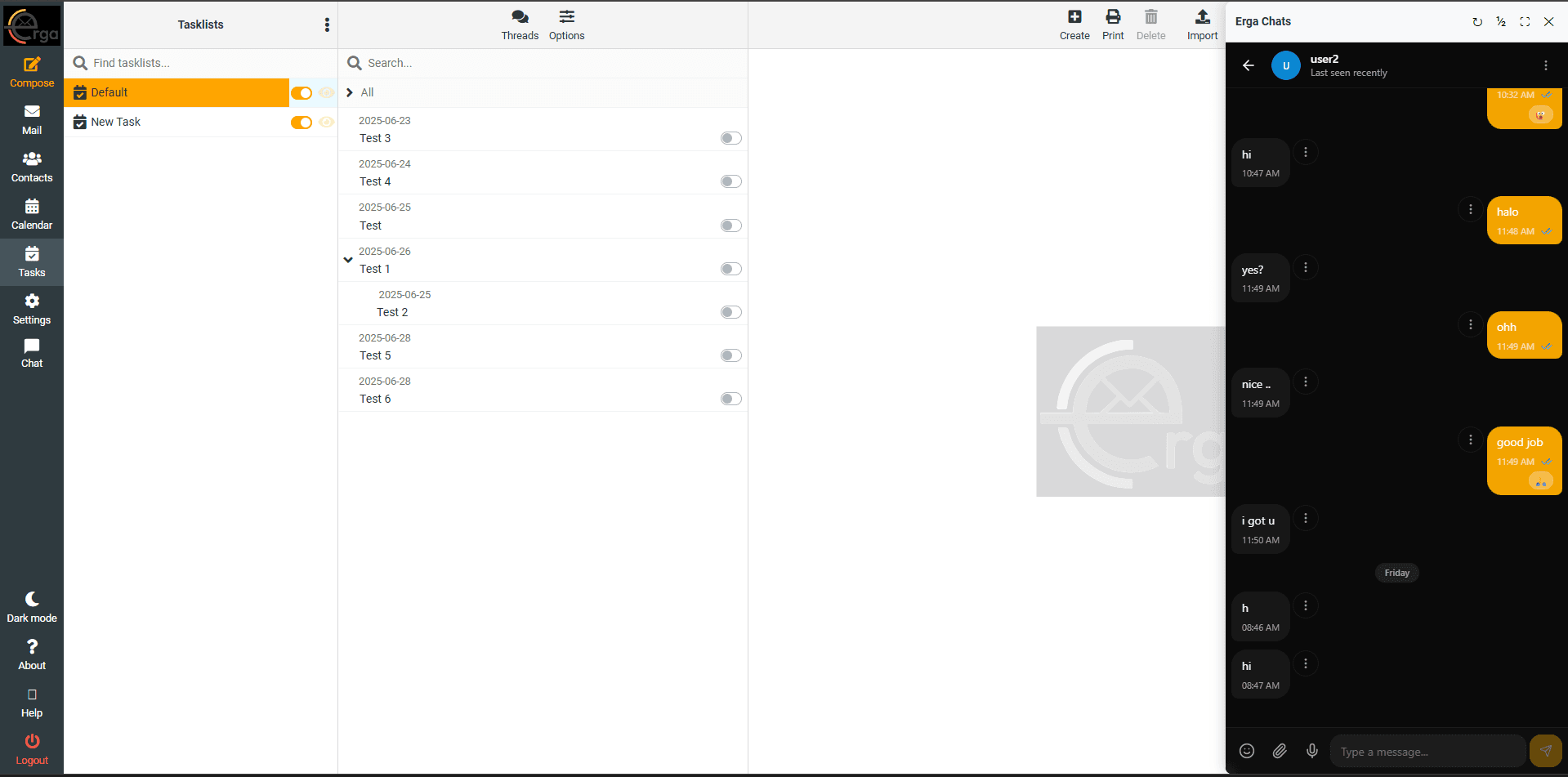Expand the All group
The height and width of the screenshot is (777, 1568).
point(350,92)
